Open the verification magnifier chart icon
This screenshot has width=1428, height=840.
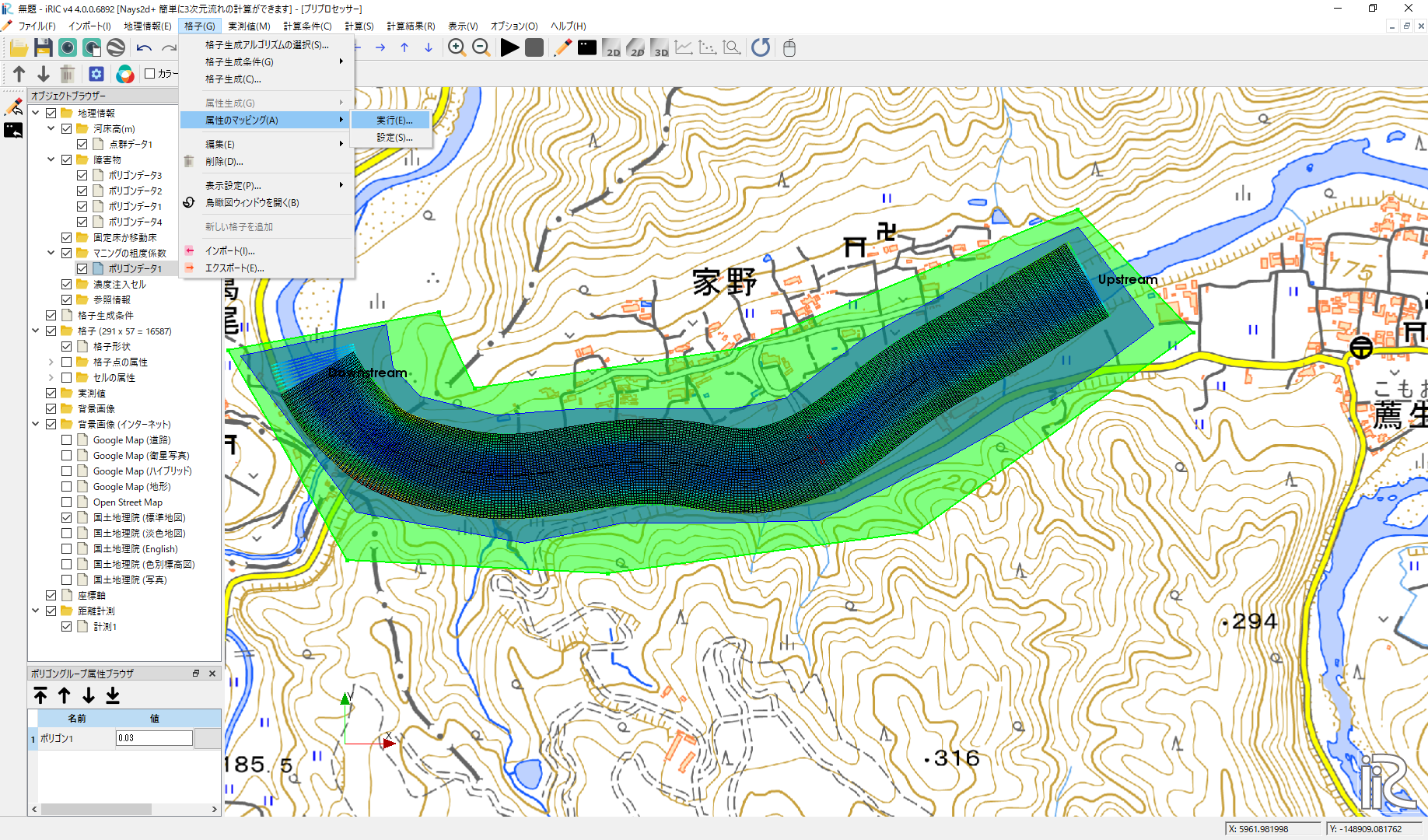click(x=732, y=48)
